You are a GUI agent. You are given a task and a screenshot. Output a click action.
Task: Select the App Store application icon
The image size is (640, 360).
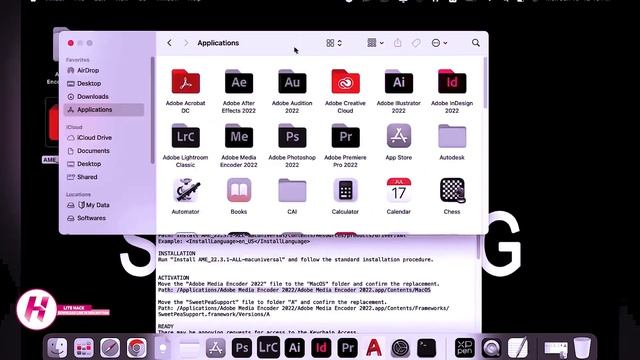click(x=399, y=136)
